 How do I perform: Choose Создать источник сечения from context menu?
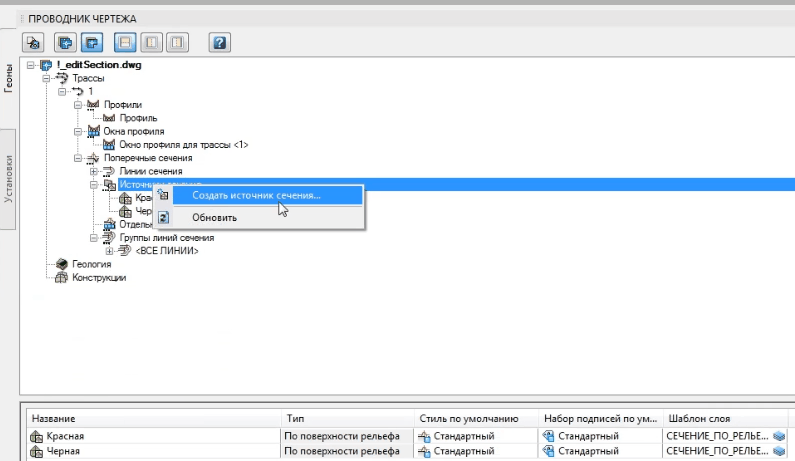(256, 195)
